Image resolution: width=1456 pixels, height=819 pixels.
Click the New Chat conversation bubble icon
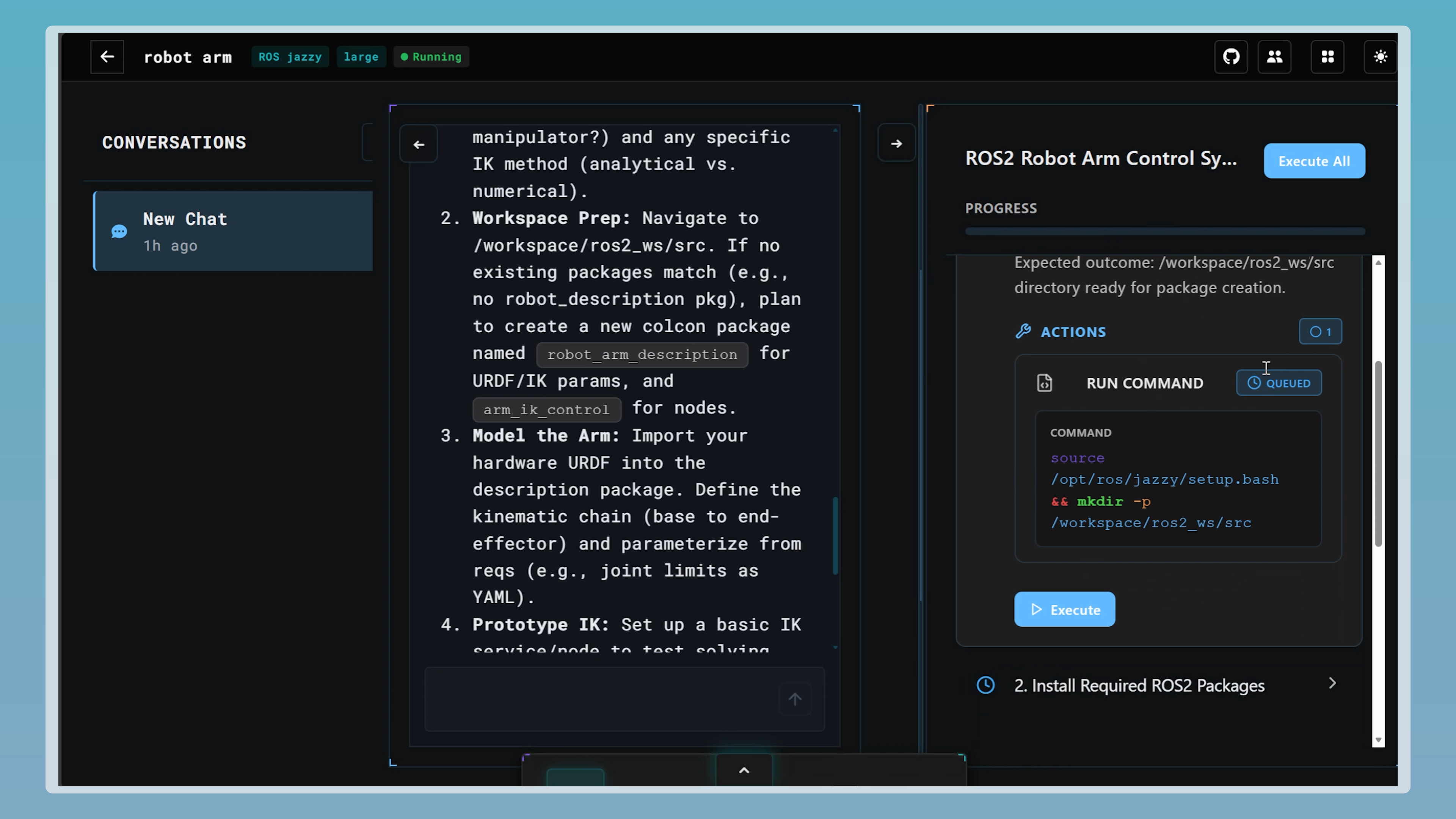click(119, 231)
